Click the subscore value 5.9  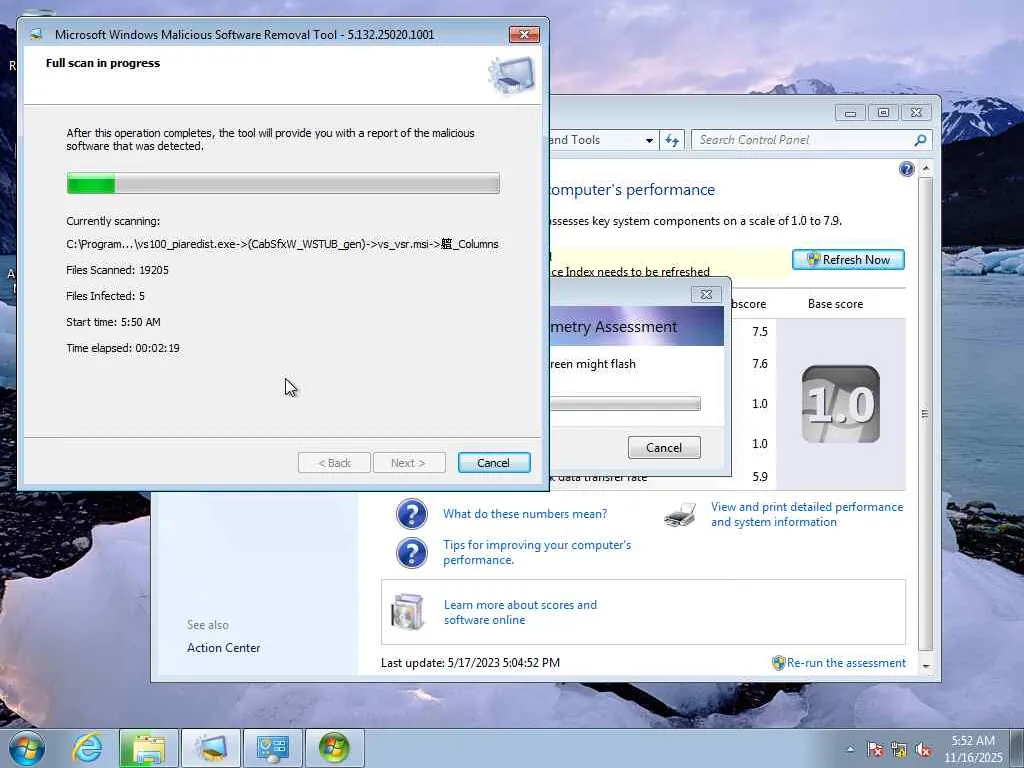click(x=760, y=477)
